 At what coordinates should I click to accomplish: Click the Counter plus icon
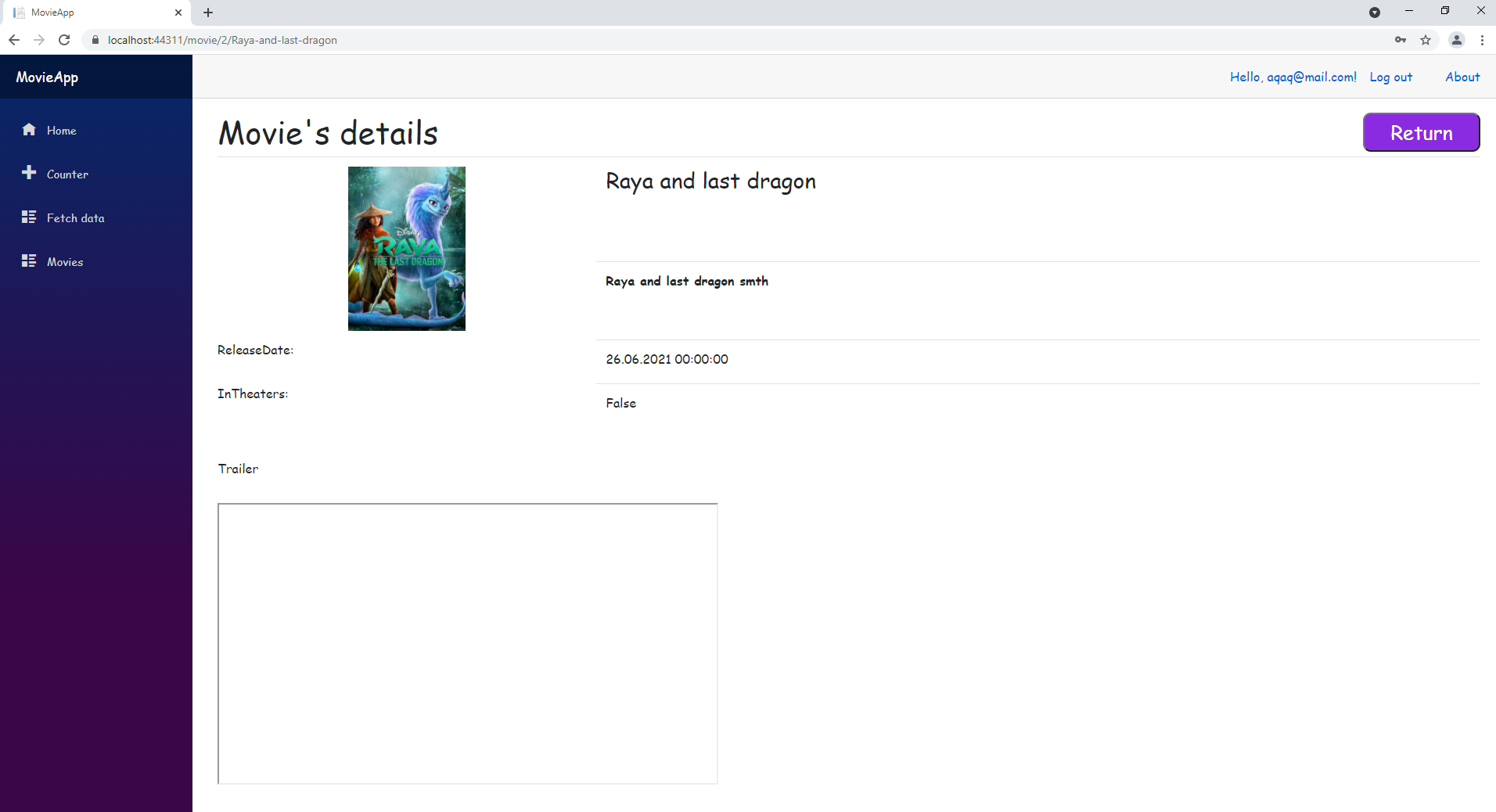coord(28,173)
